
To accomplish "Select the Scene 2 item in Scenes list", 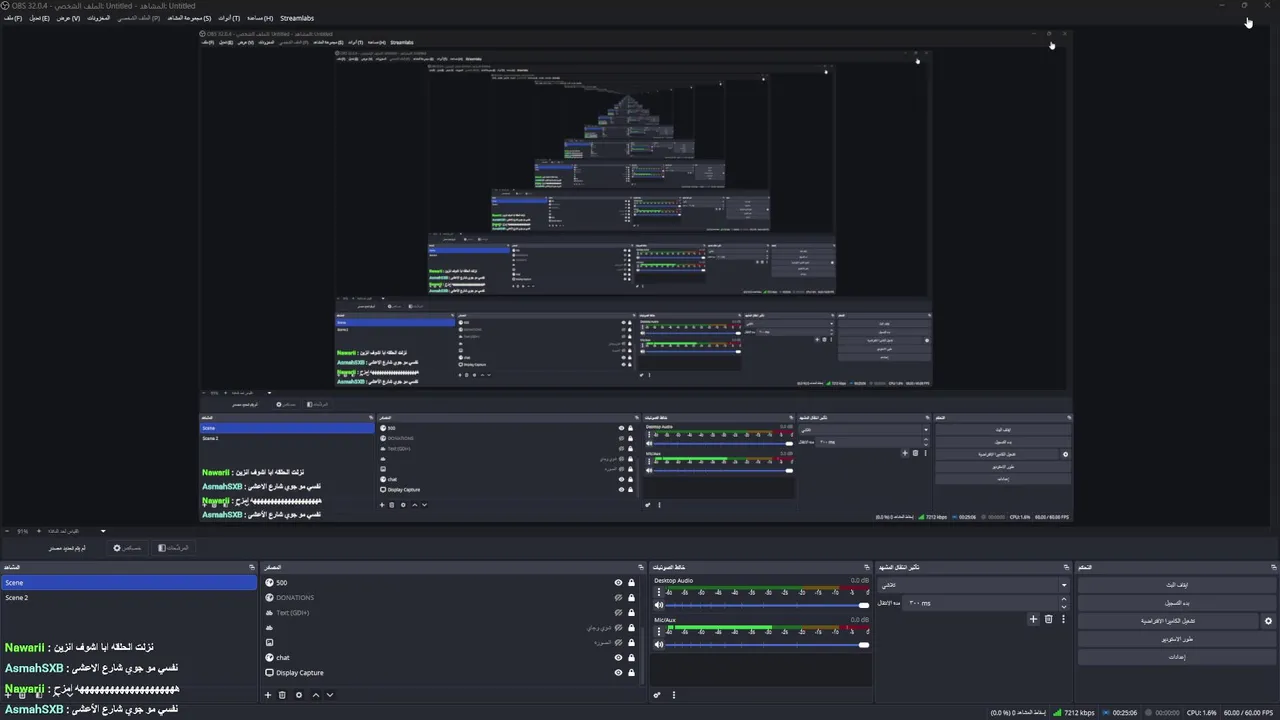I will [129, 598].
